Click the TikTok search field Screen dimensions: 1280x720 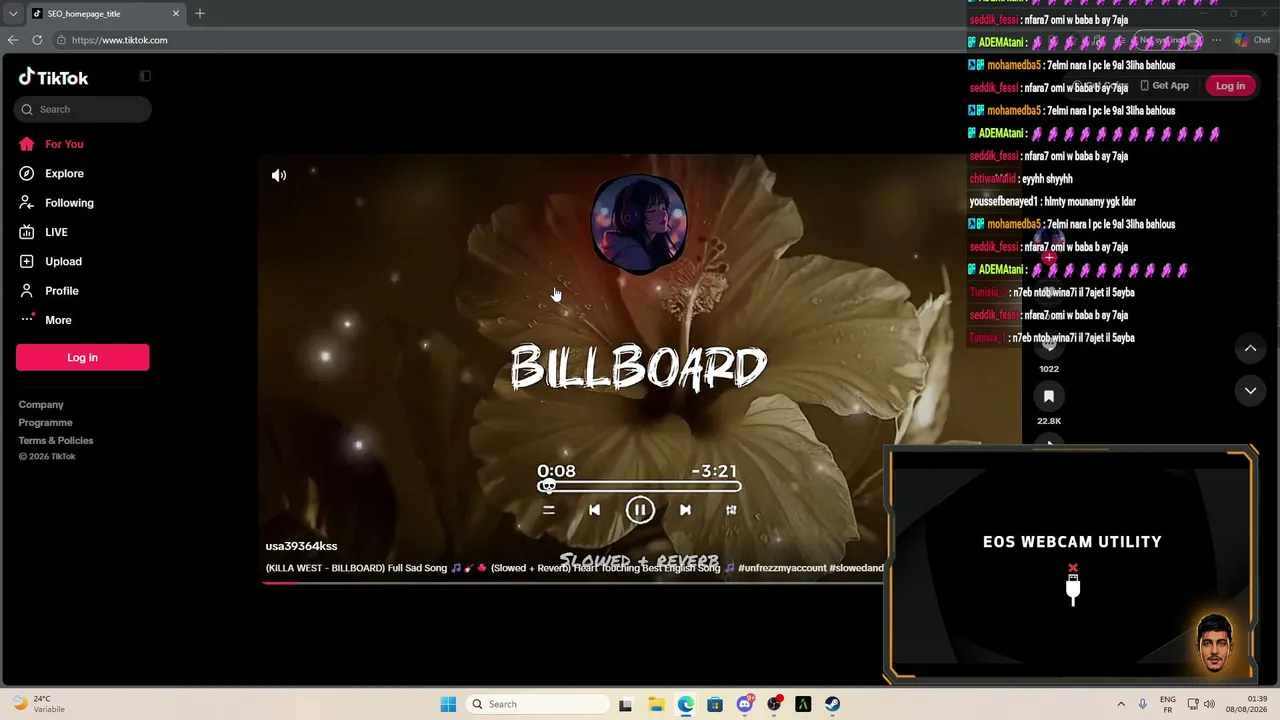(83, 109)
